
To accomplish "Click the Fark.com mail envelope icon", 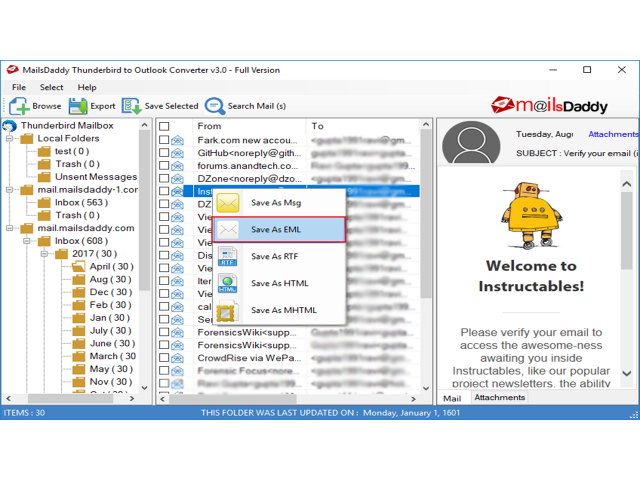I will point(177,140).
